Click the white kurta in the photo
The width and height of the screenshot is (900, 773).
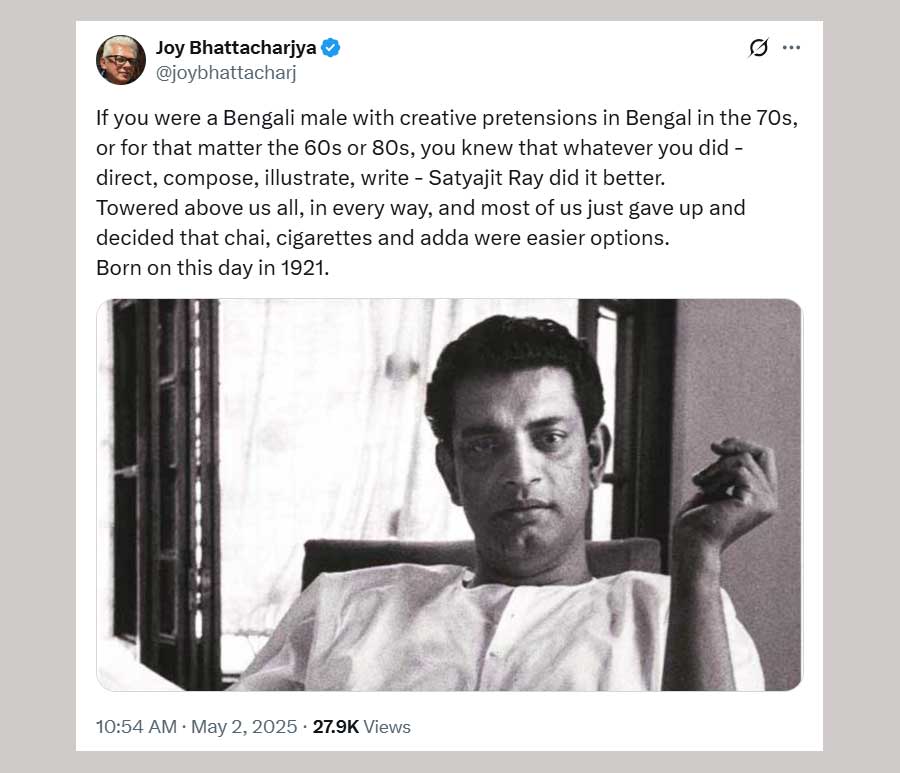(480, 630)
